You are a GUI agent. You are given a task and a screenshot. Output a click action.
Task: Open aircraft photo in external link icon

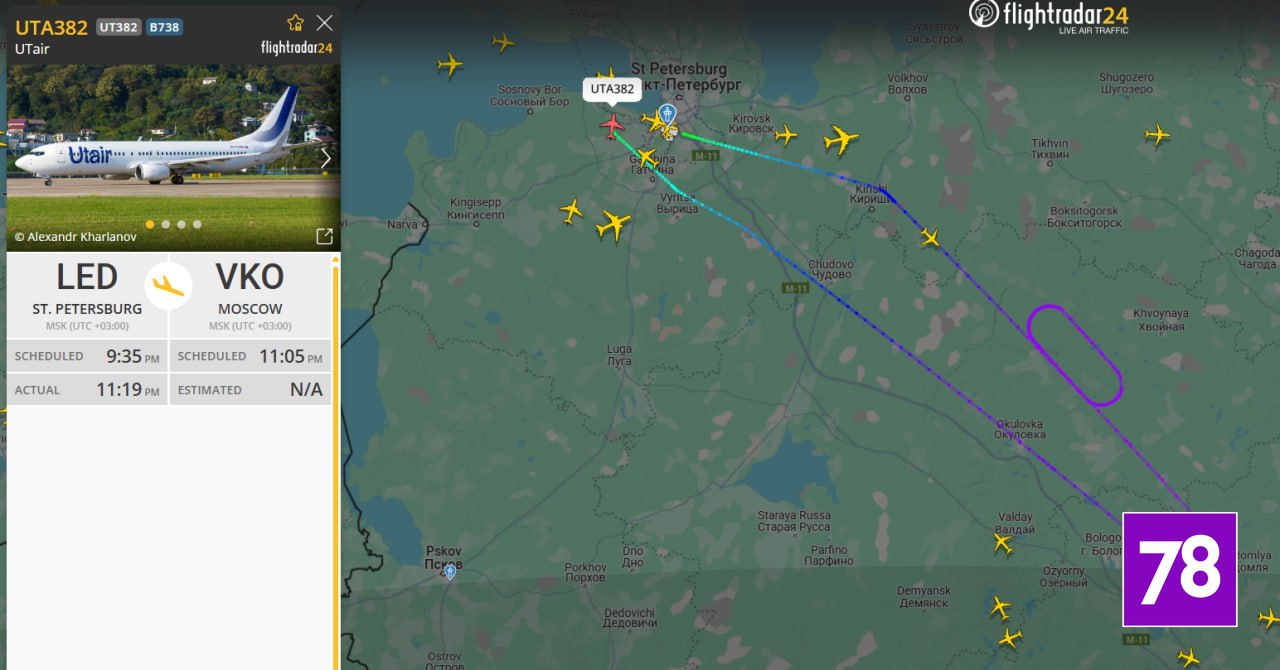point(324,236)
